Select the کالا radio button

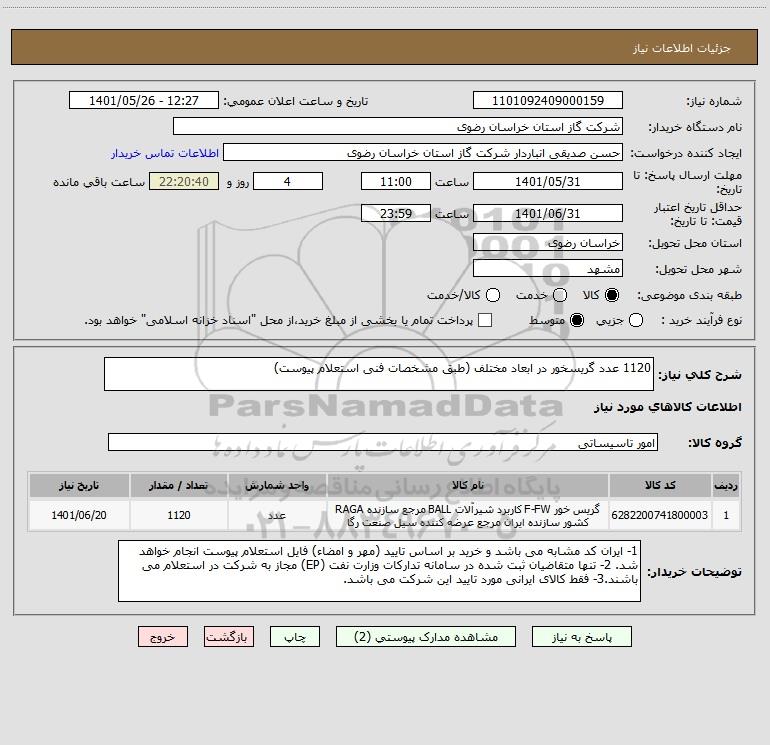pos(612,295)
